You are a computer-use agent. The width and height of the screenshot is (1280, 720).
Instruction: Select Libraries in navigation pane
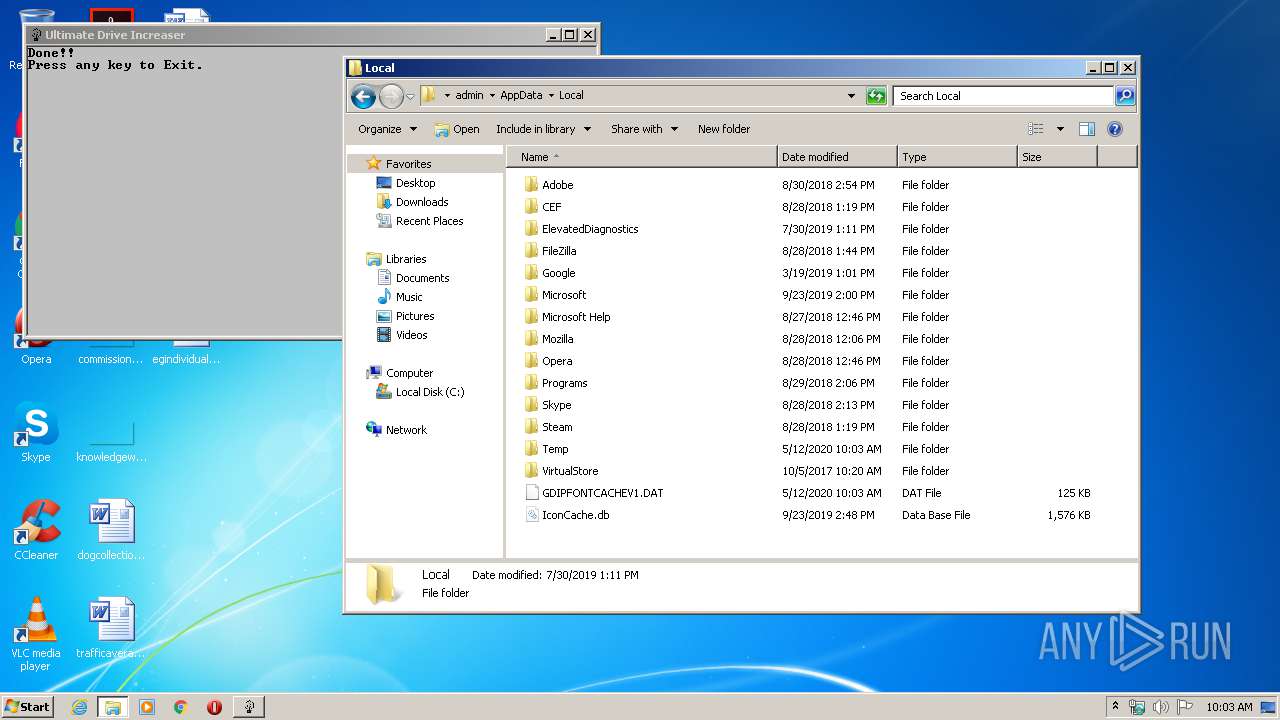click(x=406, y=259)
